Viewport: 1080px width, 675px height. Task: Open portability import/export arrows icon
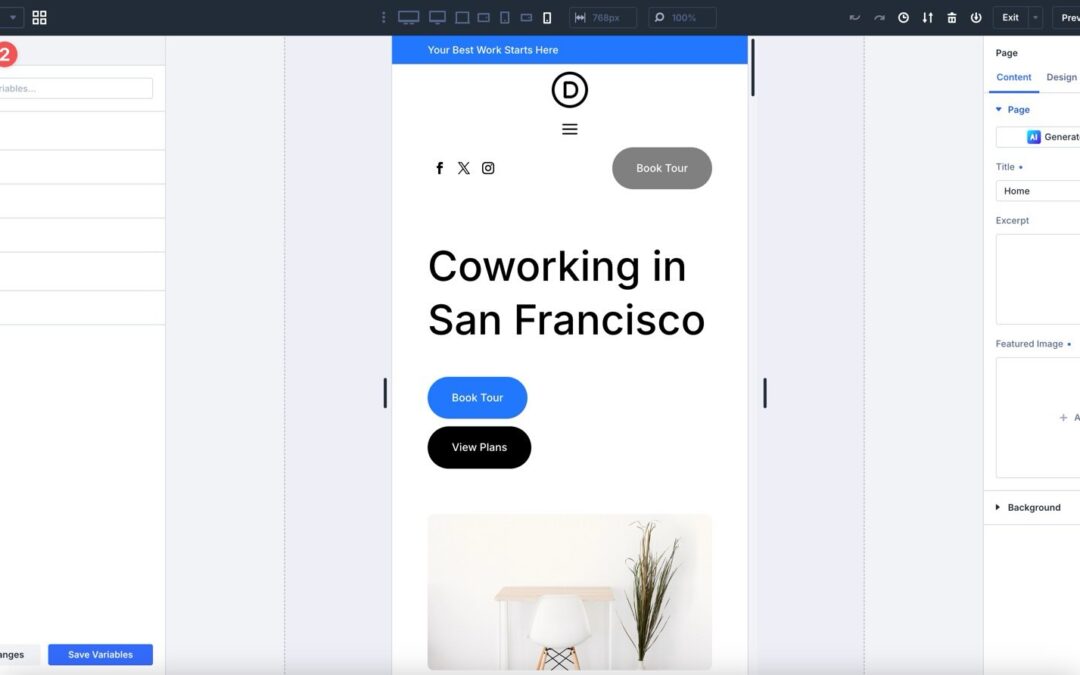pos(927,17)
